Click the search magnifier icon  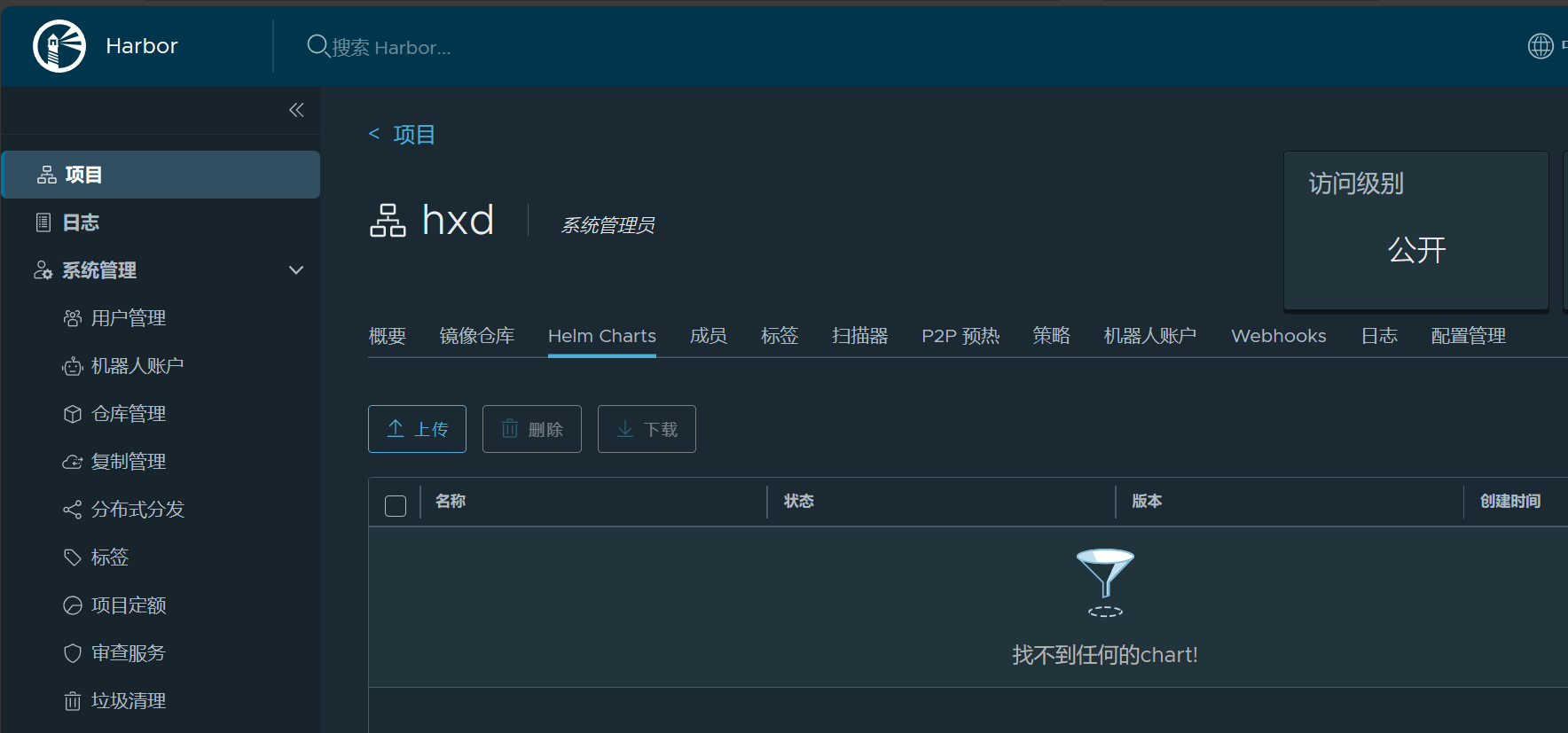(x=318, y=45)
